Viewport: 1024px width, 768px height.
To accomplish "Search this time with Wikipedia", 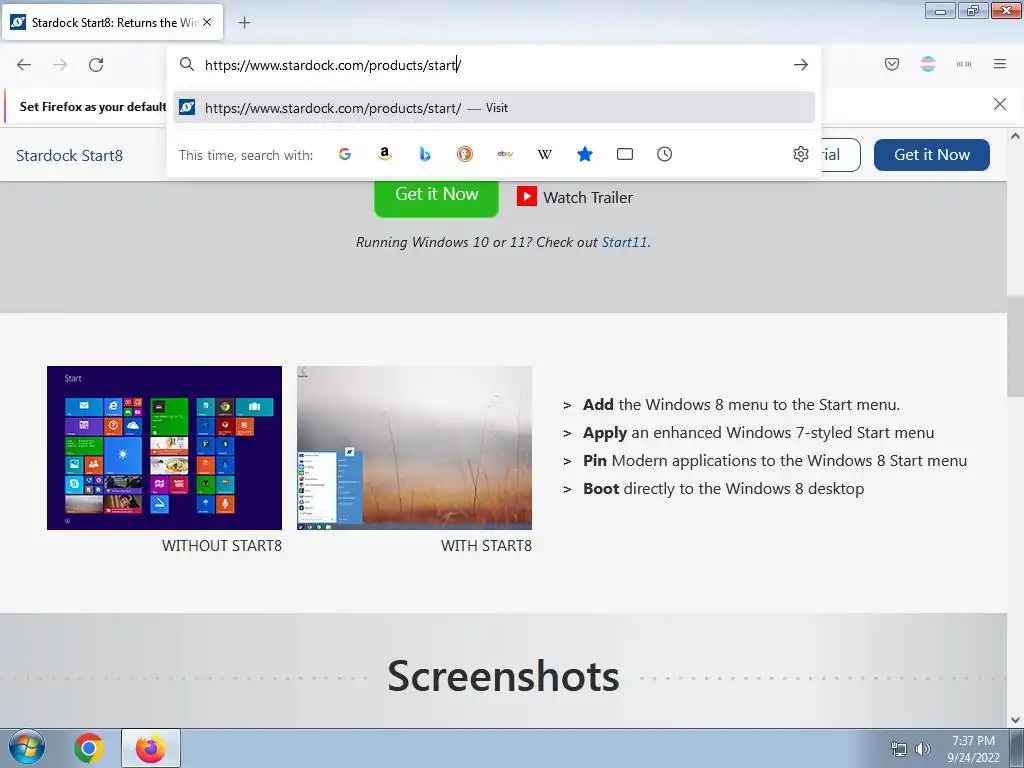I will pos(545,154).
